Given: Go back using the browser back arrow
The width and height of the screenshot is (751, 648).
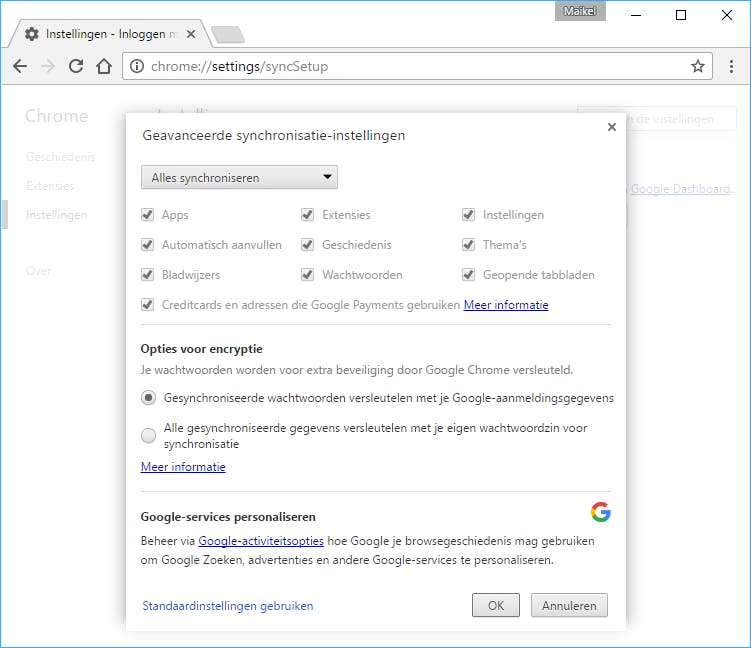Looking at the screenshot, I should 20,66.
